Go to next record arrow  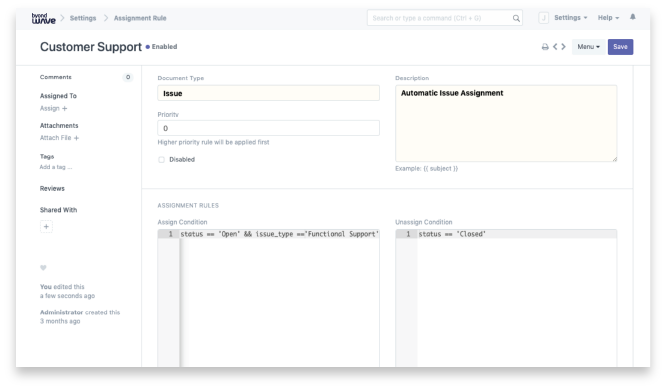pyautogui.click(x=564, y=47)
